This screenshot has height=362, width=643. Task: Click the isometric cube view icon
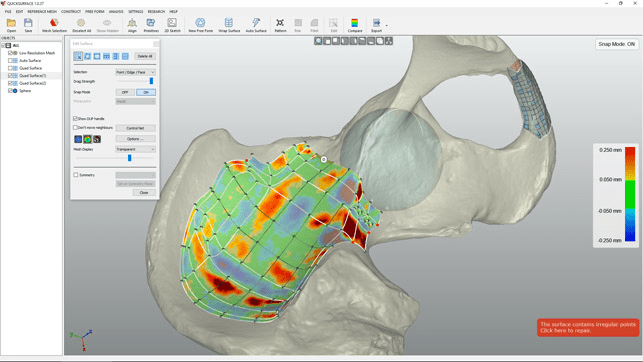[380, 41]
